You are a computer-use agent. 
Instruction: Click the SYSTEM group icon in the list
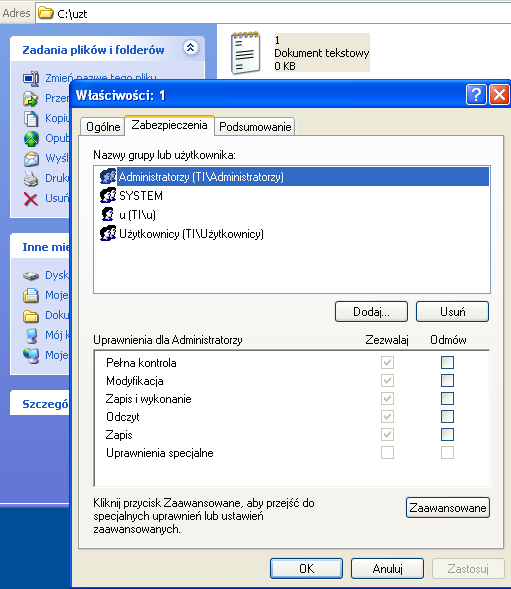[108, 195]
